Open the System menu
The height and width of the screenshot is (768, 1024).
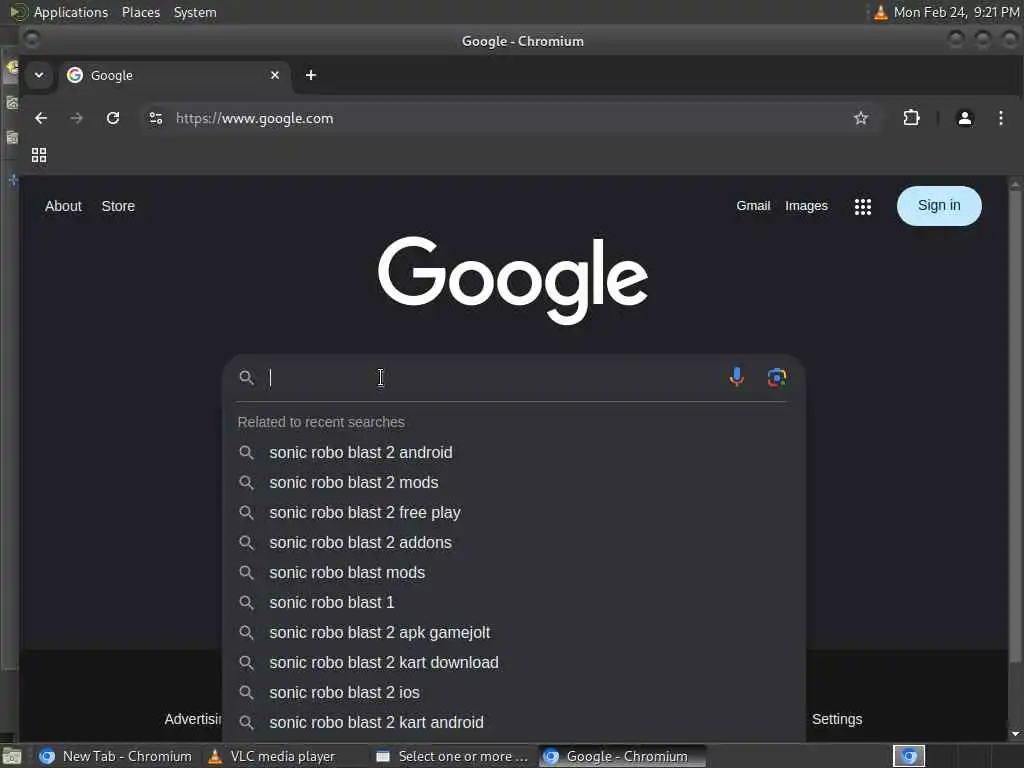coord(195,12)
